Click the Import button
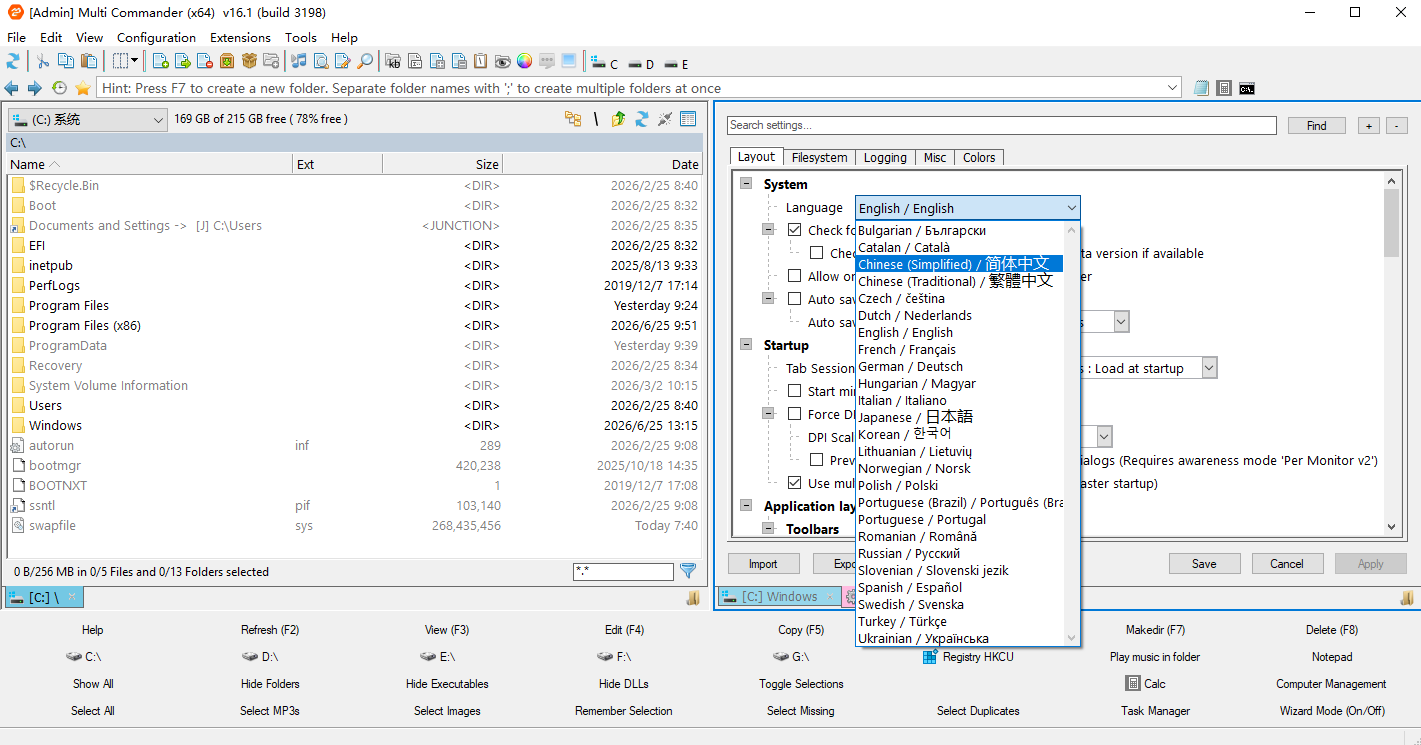This screenshot has height=745, width=1421. (x=763, y=563)
